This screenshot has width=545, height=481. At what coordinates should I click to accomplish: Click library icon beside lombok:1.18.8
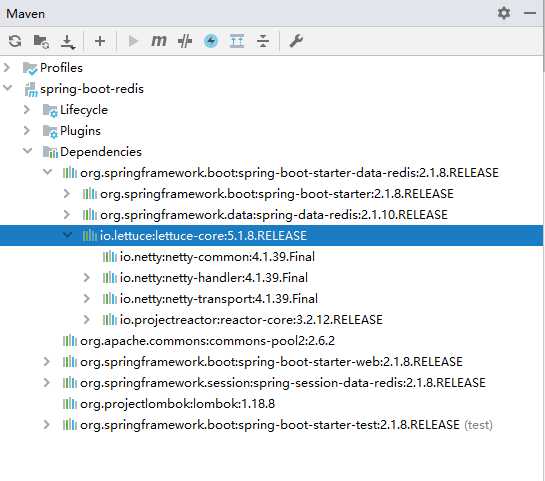coord(70,403)
